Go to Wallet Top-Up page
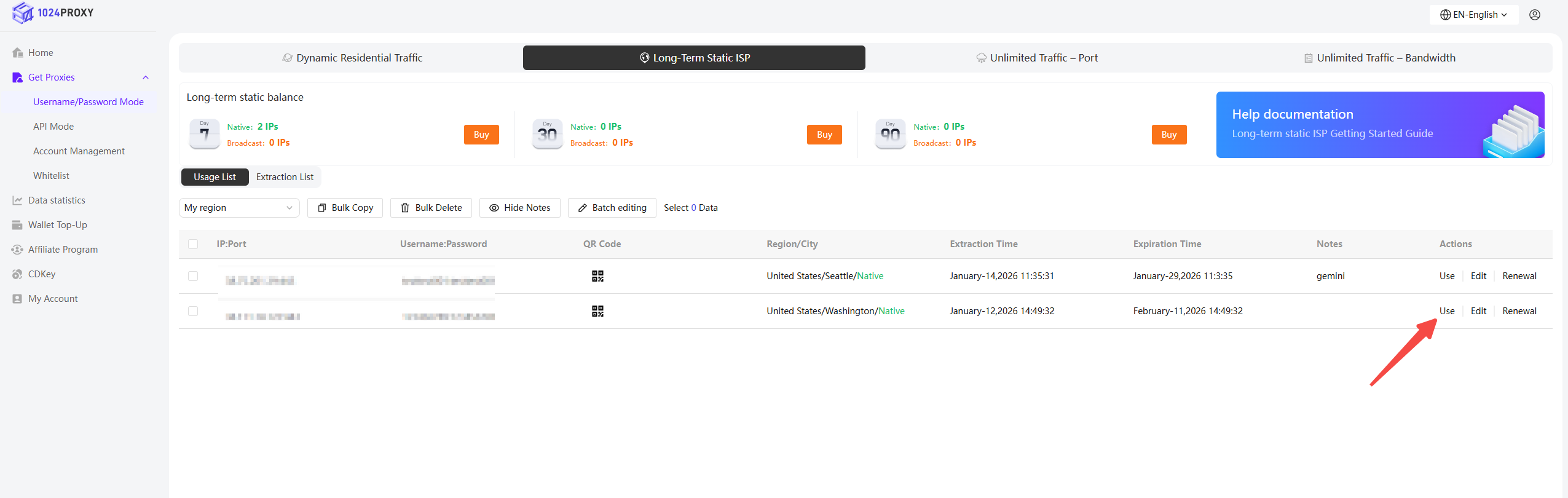The image size is (1568, 498). pos(57,225)
